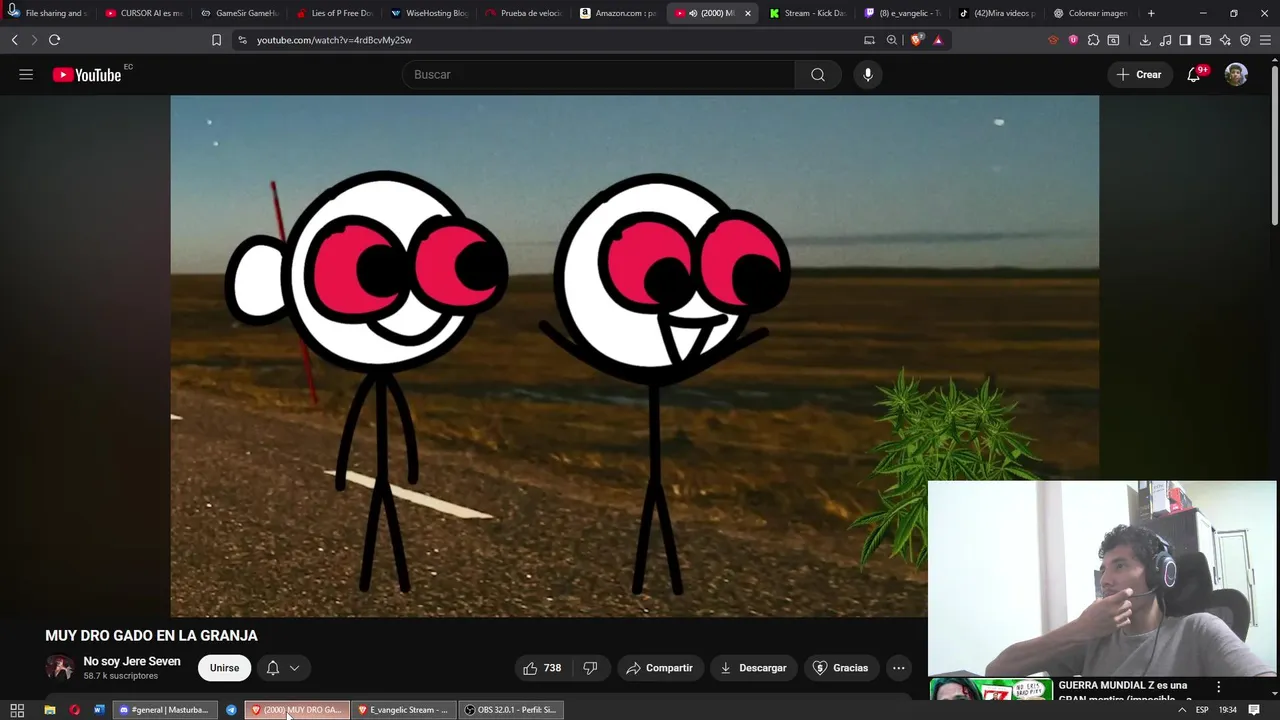Like the video with 738 likes
Image resolution: width=1280 pixels, height=720 pixels.
point(541,668)
